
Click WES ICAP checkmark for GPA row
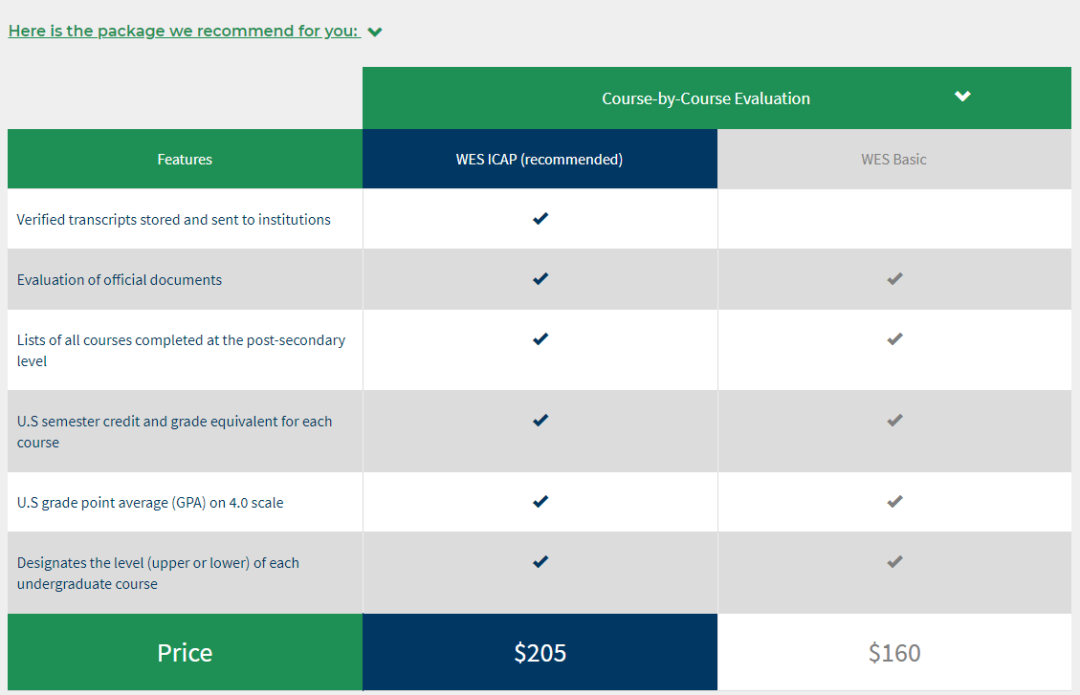point(540,501)
